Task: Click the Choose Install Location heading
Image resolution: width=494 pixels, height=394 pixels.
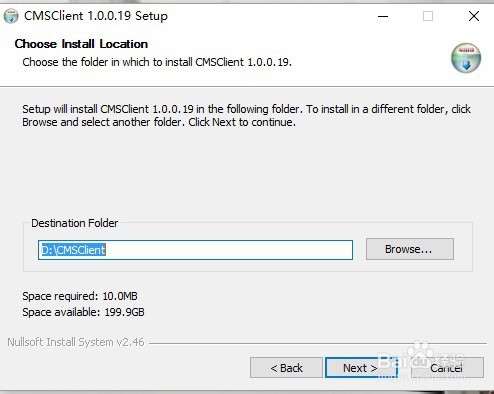Action: tap(81, 44)
